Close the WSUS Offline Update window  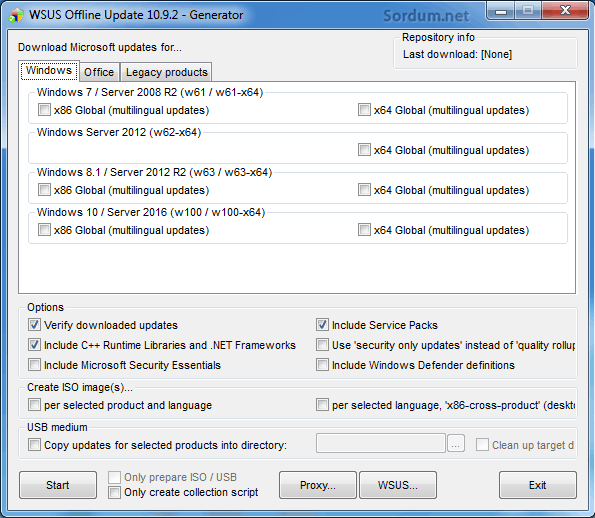coord(565,11)
